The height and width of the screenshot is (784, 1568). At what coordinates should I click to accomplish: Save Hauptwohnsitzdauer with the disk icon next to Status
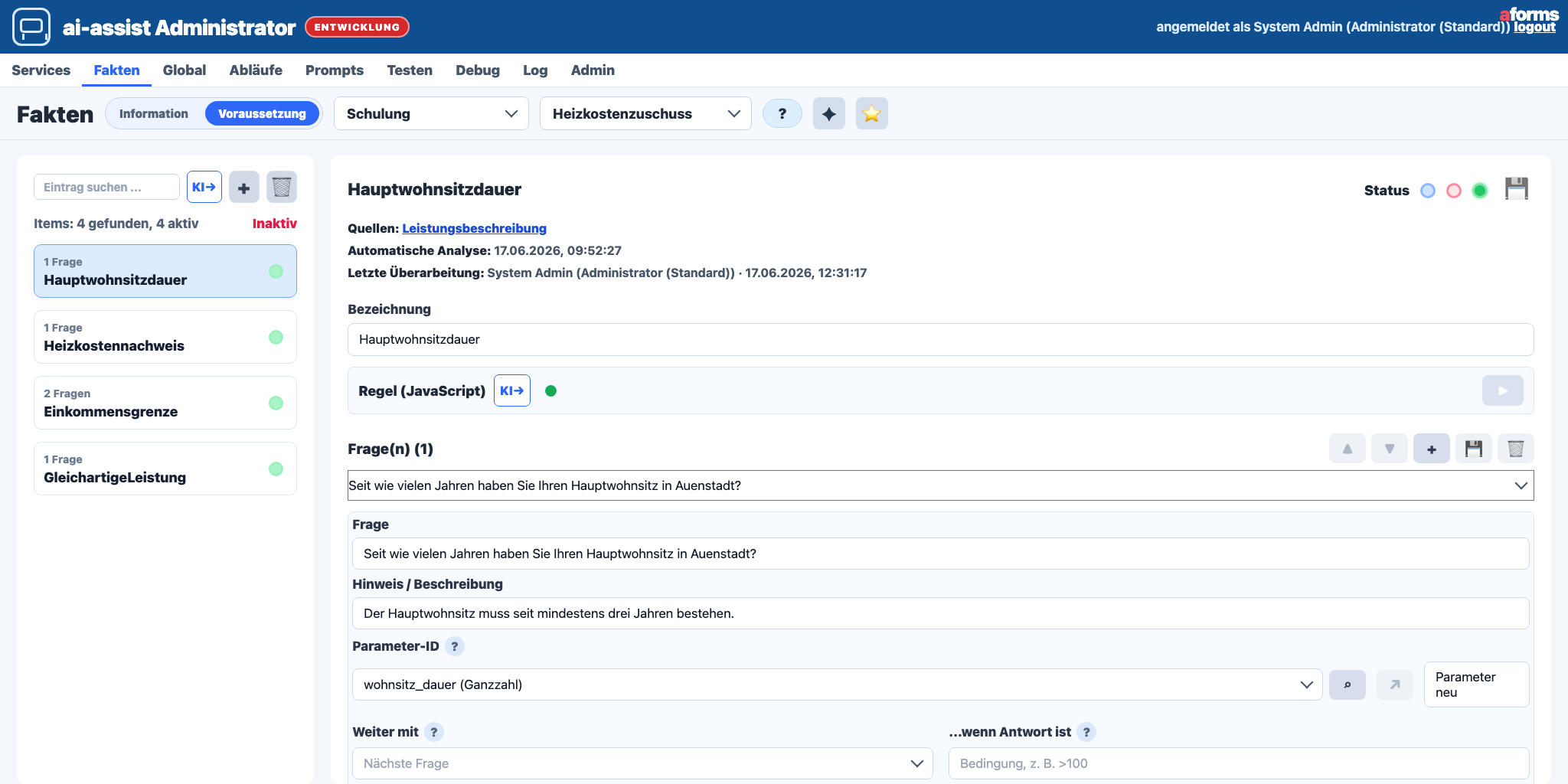click(1516, 189)
